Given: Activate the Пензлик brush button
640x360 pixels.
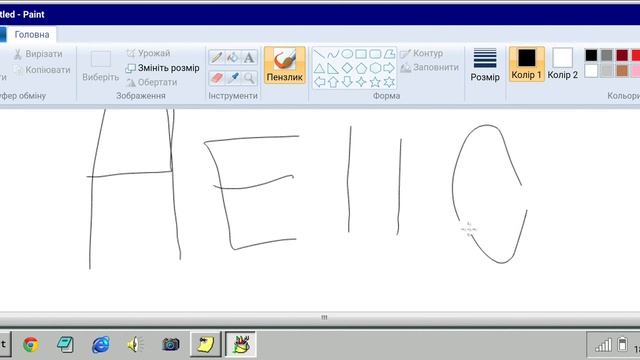Looking at the screenshot, I should coord(284,65).
